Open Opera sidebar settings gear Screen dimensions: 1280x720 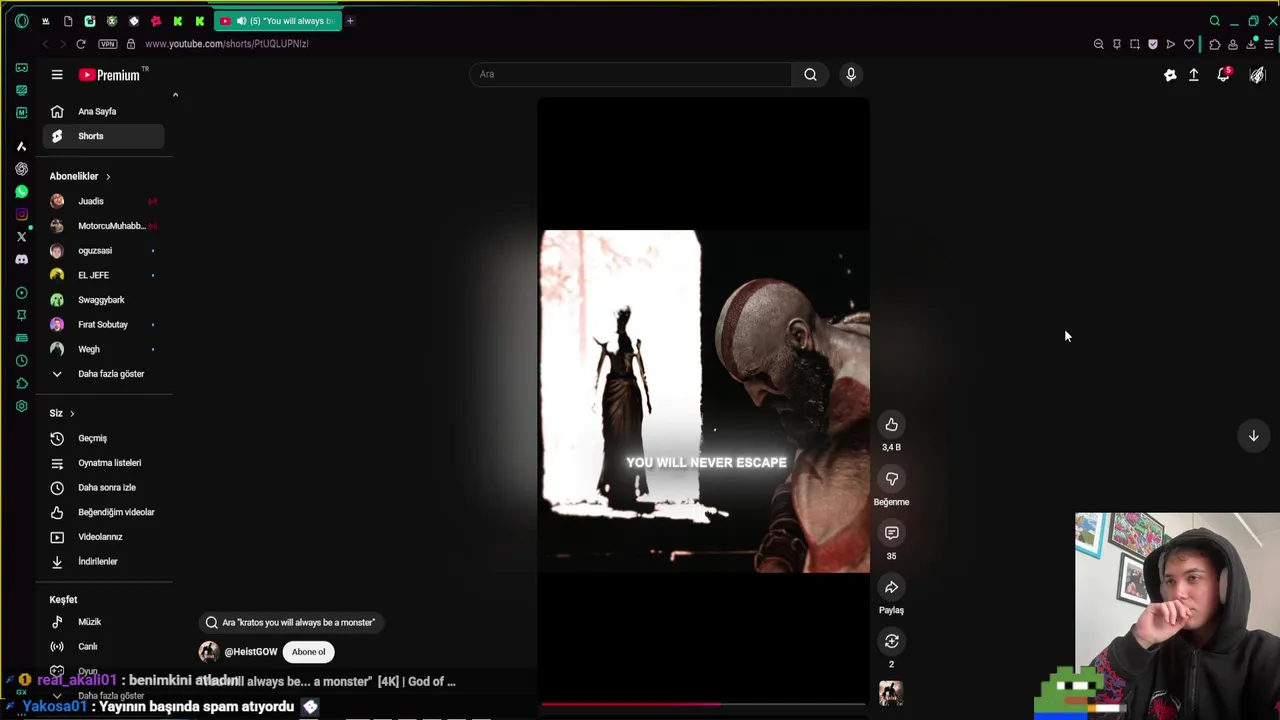22,406
